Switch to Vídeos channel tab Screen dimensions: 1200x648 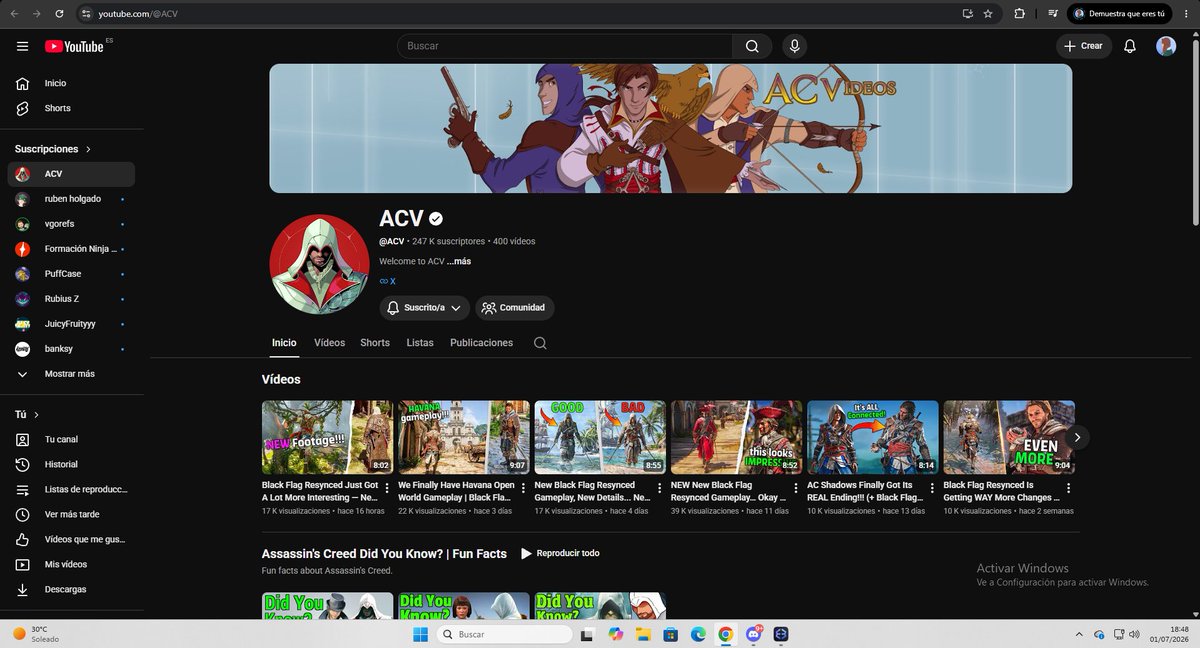329,343
